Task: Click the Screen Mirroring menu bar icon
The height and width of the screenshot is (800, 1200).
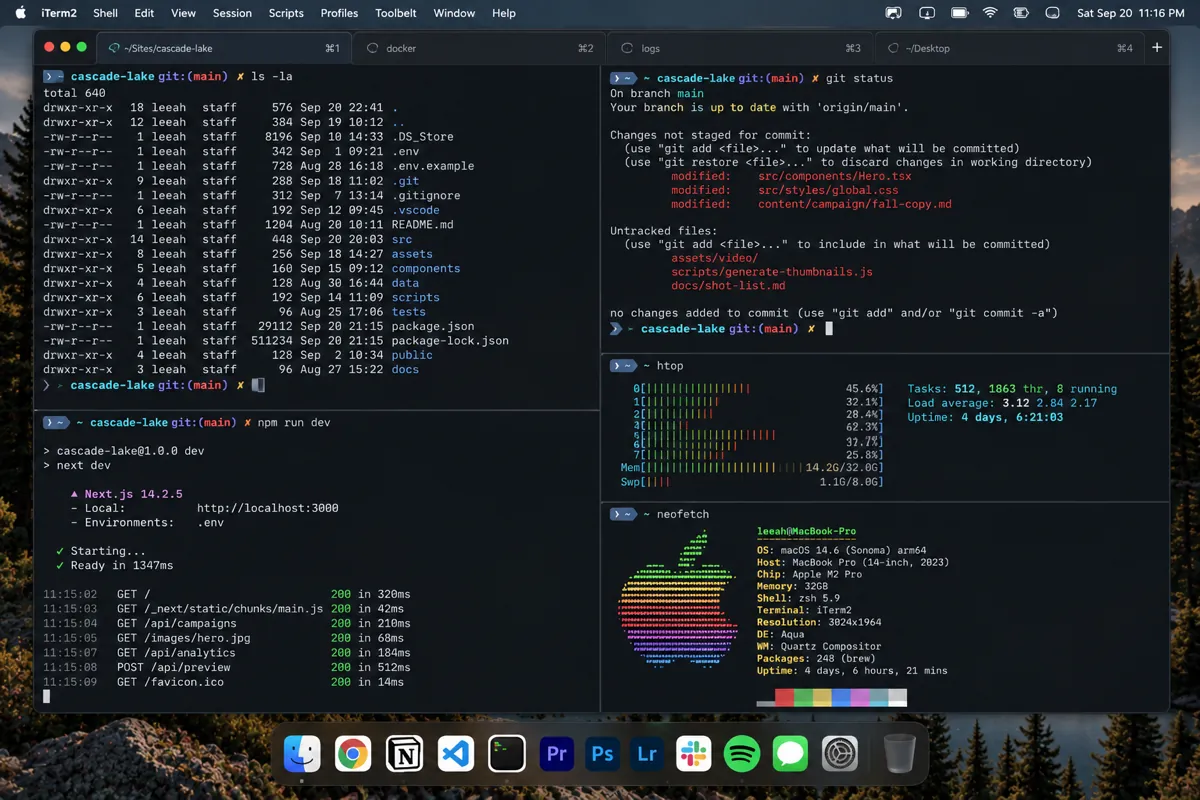Action: coord(894,13)
